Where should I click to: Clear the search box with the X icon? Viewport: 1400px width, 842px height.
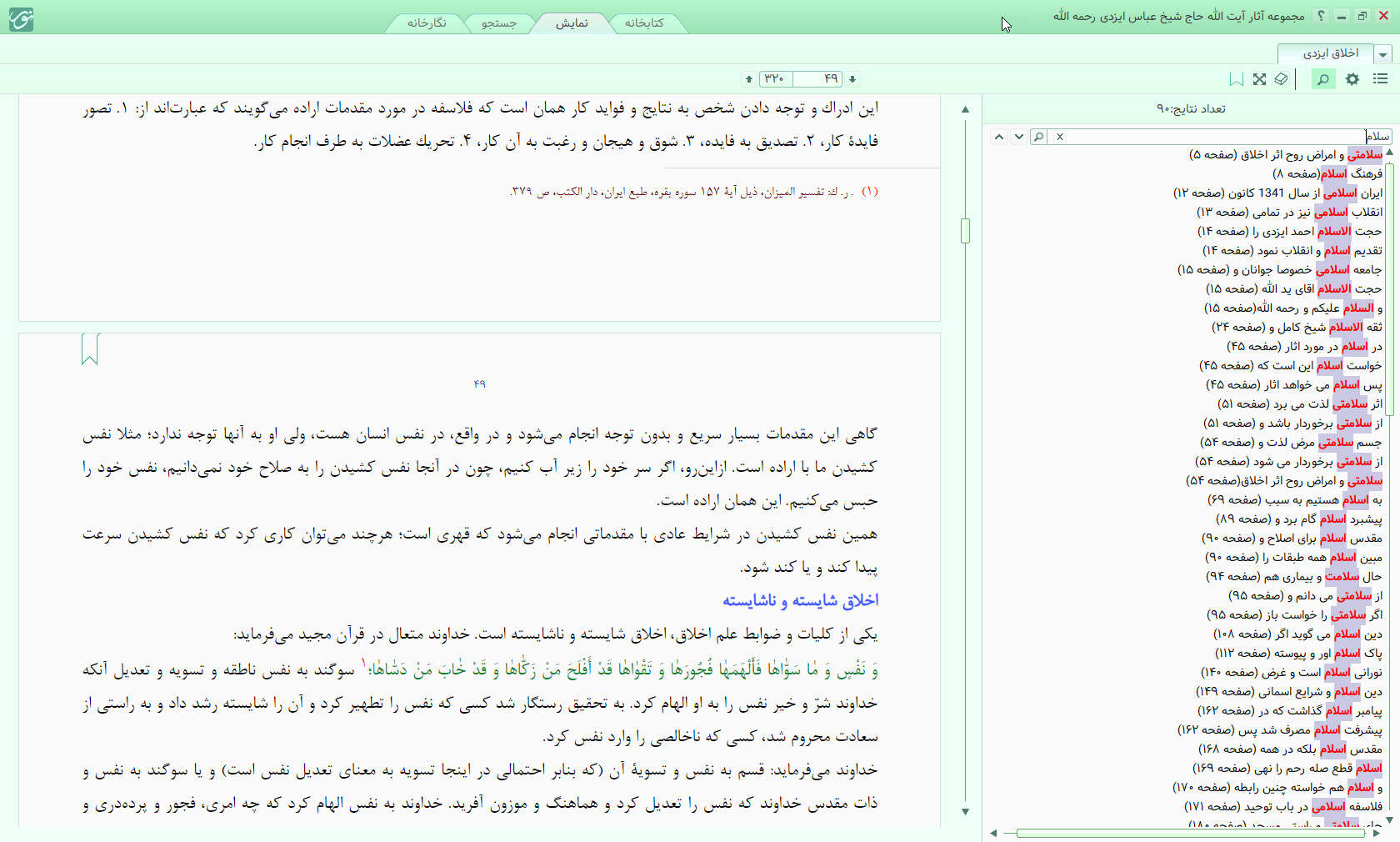(1060, 137)
